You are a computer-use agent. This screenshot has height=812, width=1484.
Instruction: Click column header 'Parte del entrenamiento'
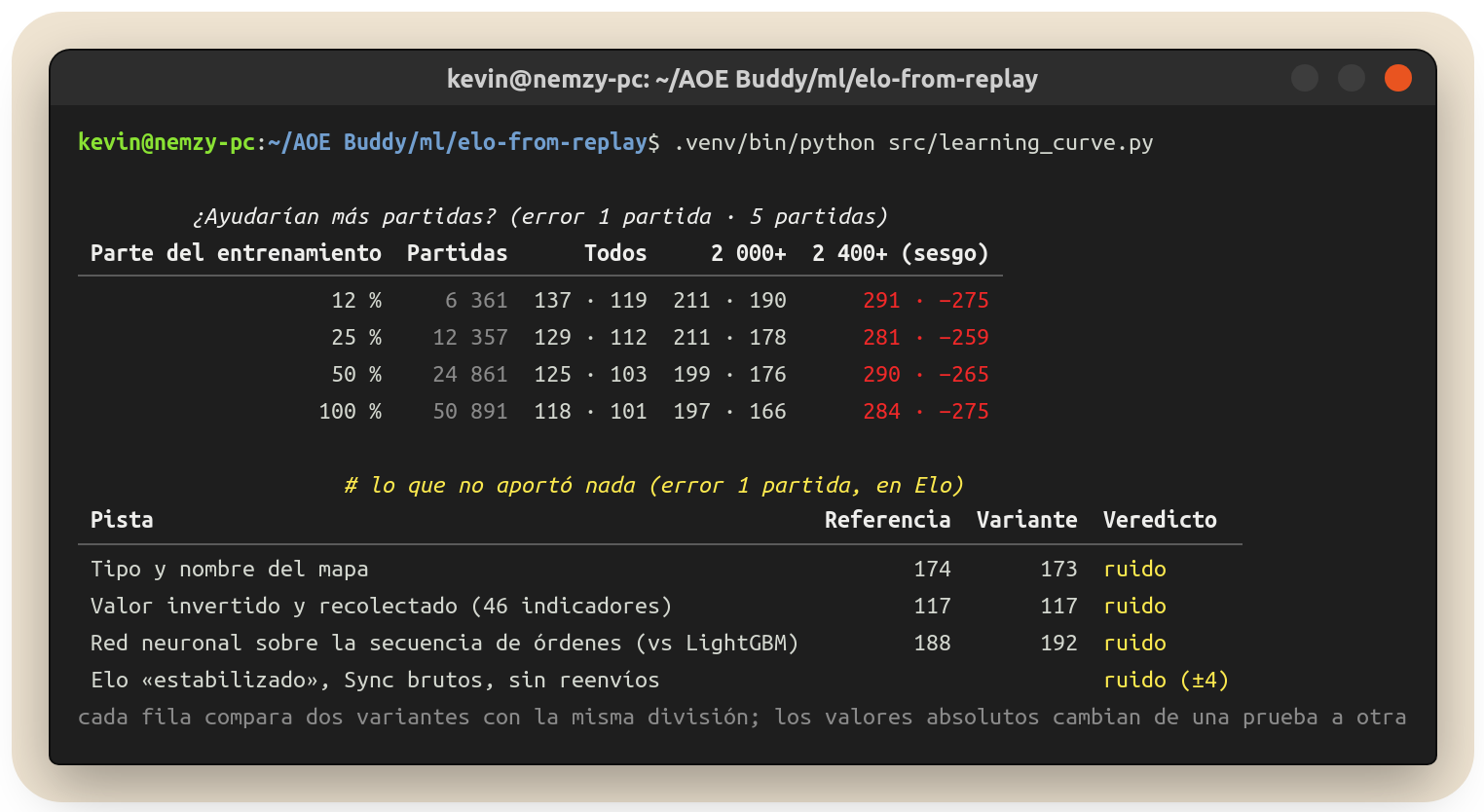pyautogui.click(x=236, y=253)
